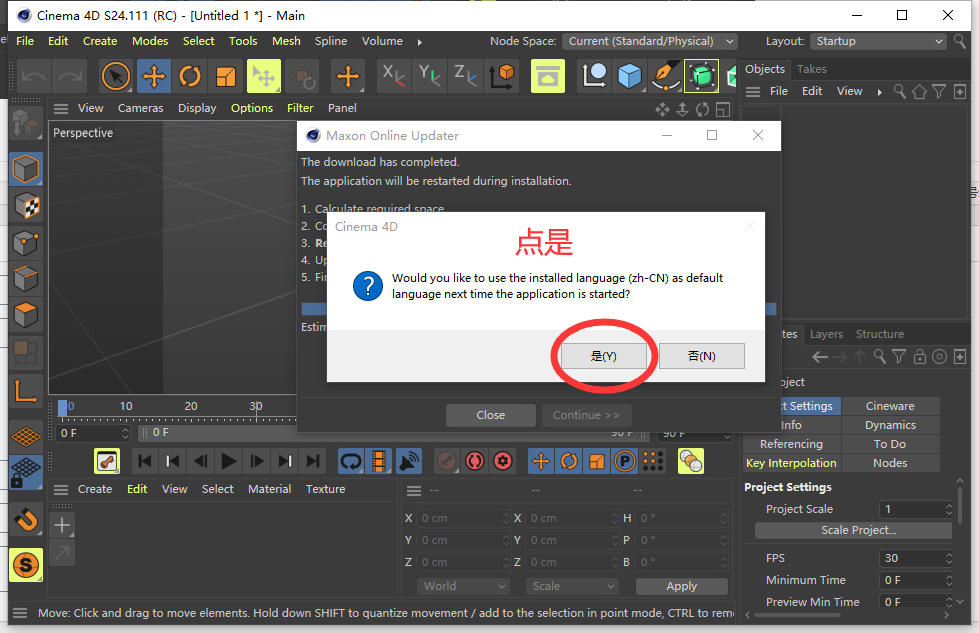
Task: Open the World coordinate dropdown
Action: [463, 586]
